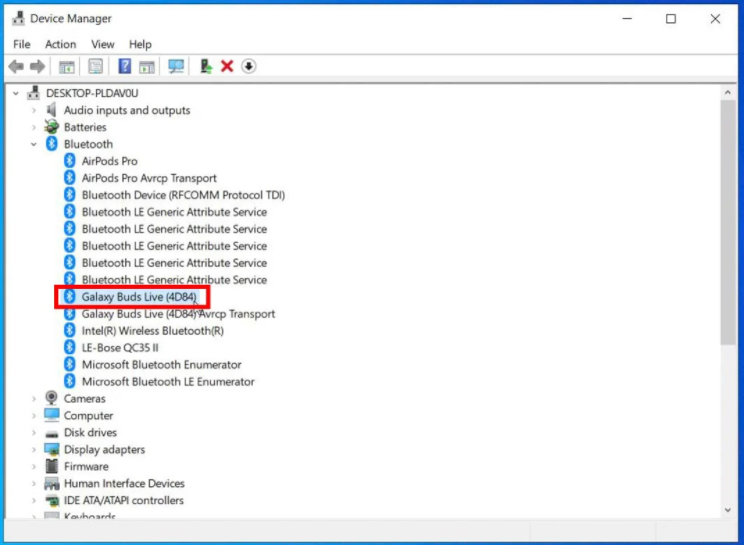Click the Properties toolbar icon

[x=96, y=66]
